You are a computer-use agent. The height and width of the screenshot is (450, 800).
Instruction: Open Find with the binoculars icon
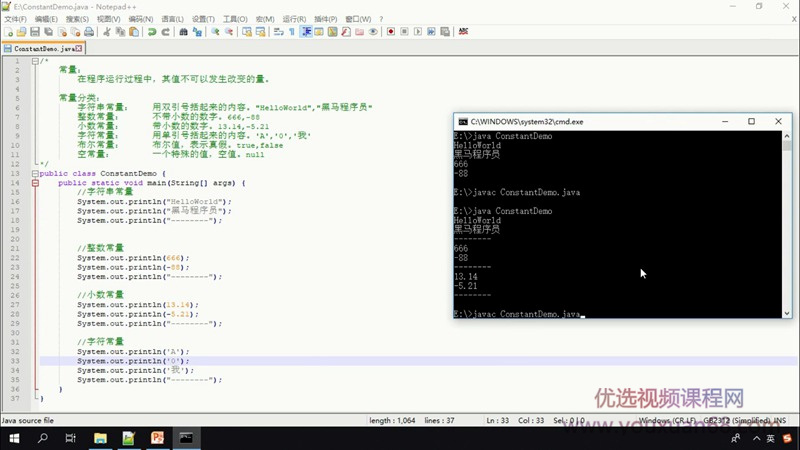[183, 32]
